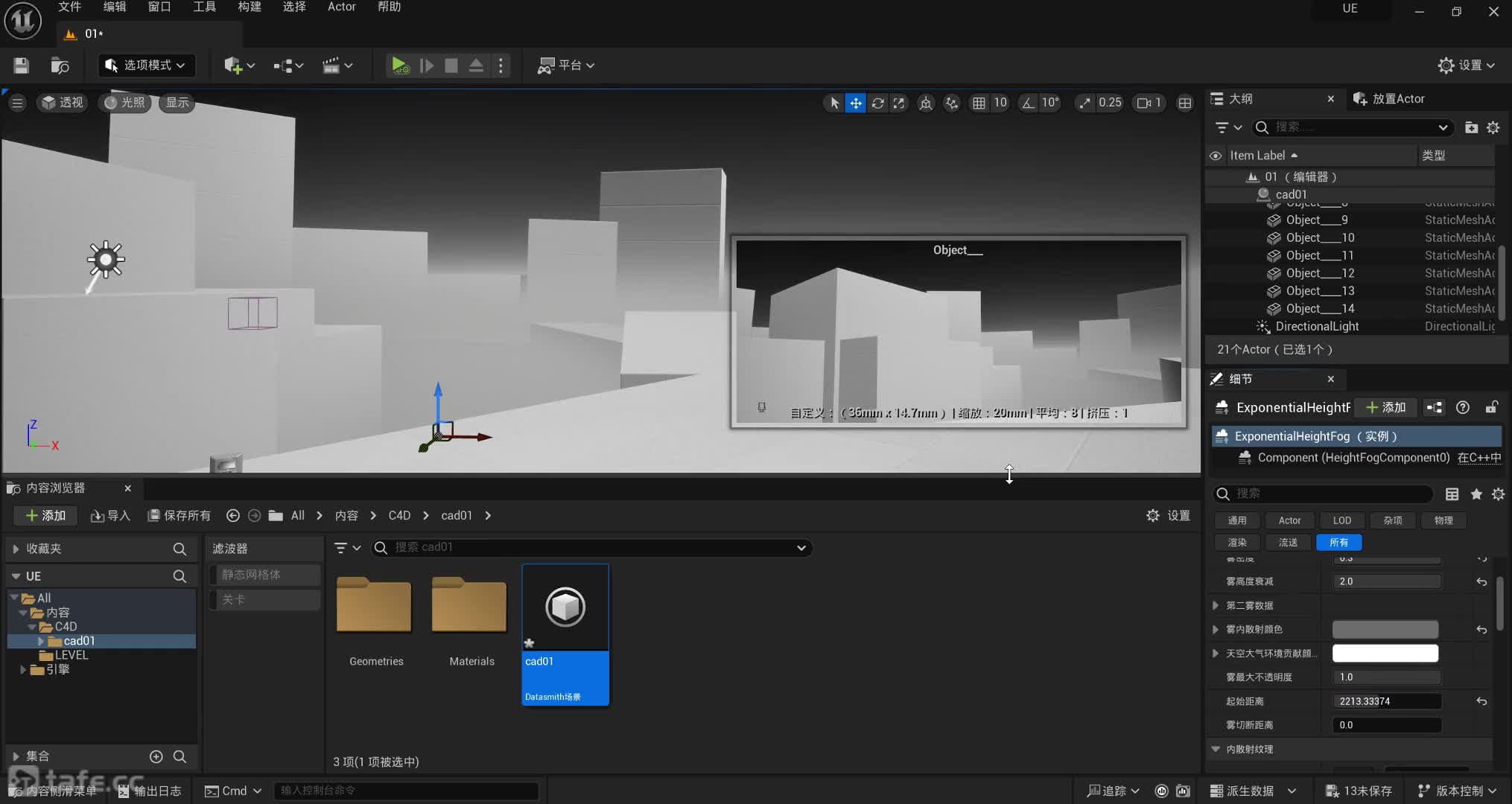Reset 起始距离 value to default
Image resolution: width=1512 pixels, height=804 pixels.
click(x=1481, y=701)
